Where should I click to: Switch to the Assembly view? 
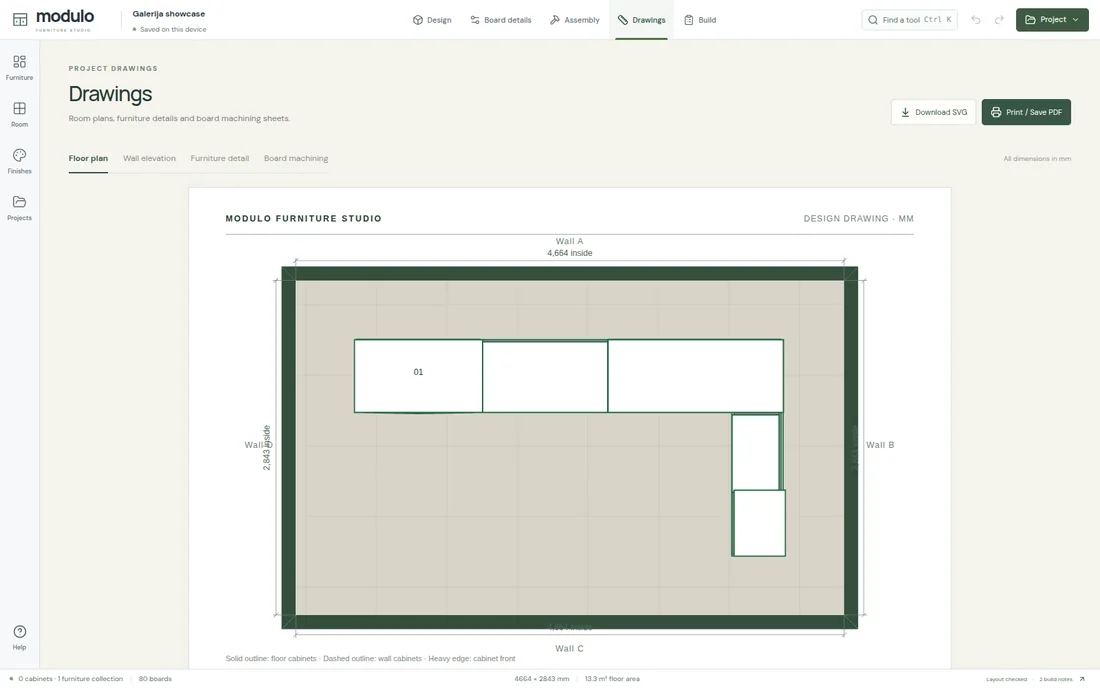click(x=575, y=20)
